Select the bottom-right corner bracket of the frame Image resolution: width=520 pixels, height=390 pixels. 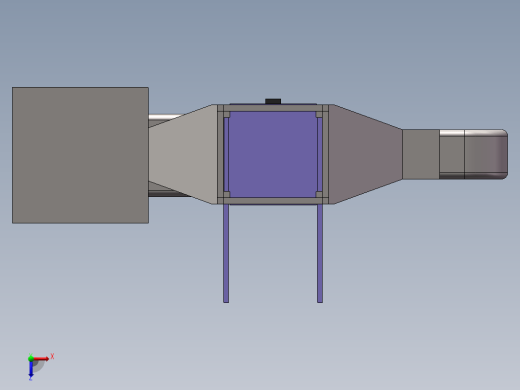click(x=319, y=194)
